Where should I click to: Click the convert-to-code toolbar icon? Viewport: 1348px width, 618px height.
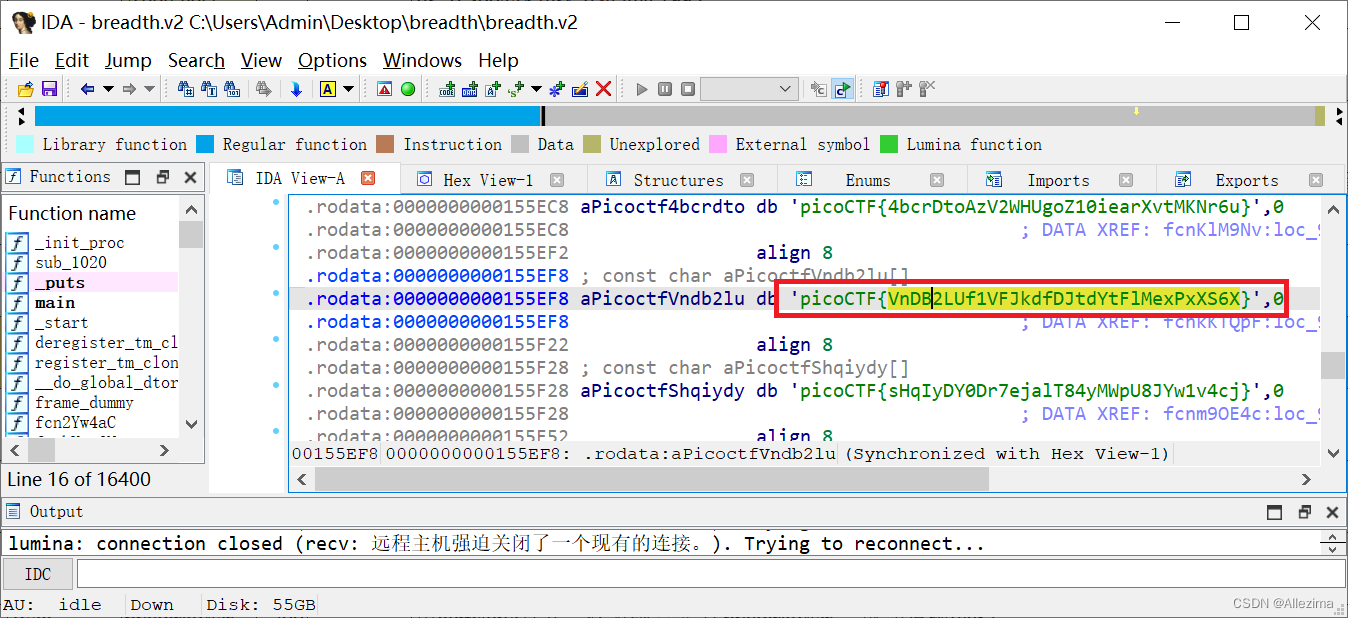point(447,89)
